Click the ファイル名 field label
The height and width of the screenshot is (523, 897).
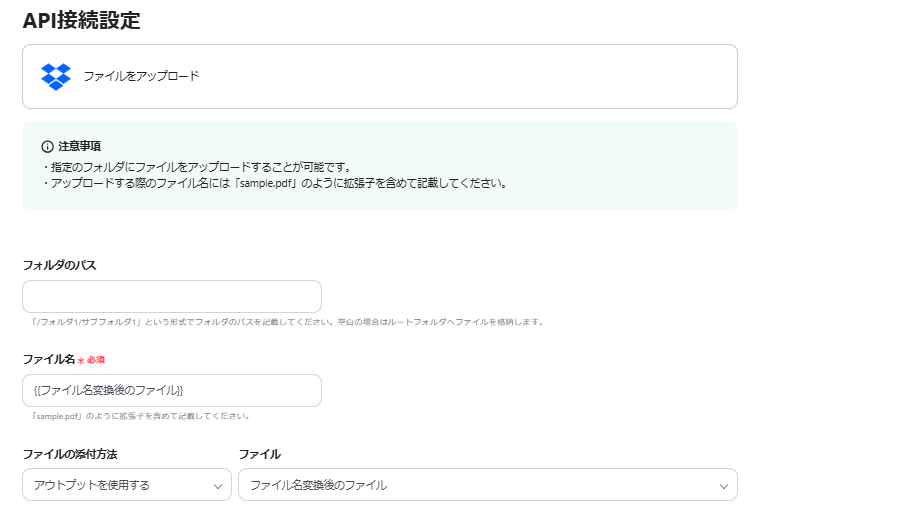click(x=49, y=359)
